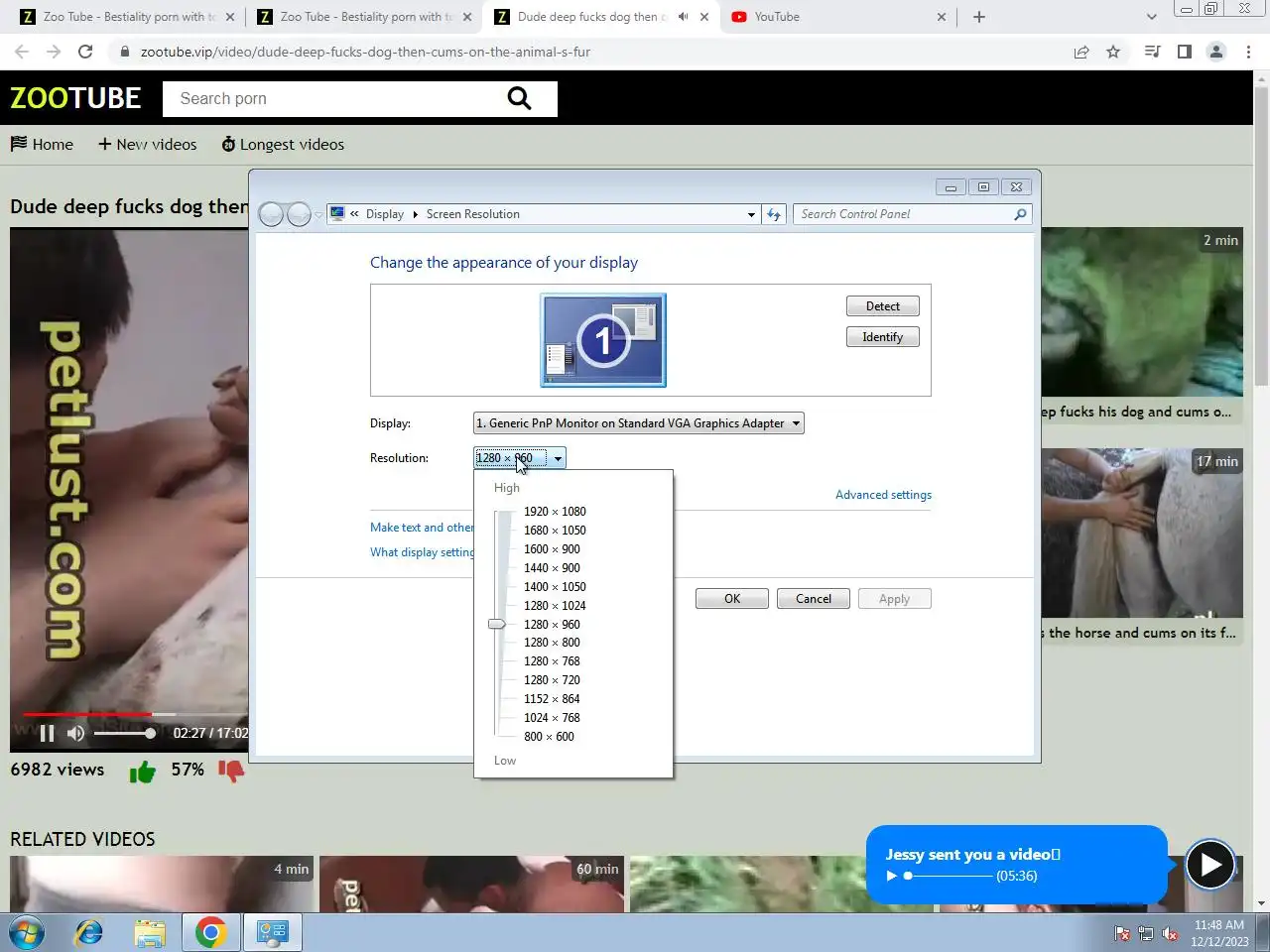Choose 1920 × 1080 in the resolution list

pos(555,512)
